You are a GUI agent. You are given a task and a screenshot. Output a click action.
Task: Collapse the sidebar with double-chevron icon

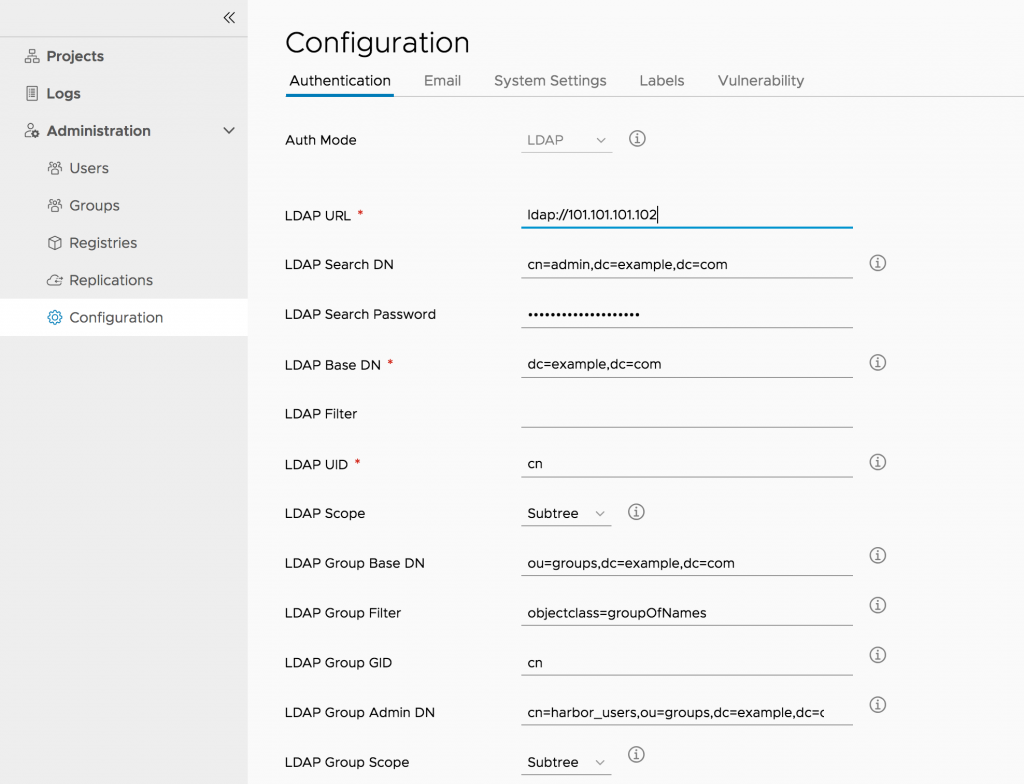click(229, 18)
